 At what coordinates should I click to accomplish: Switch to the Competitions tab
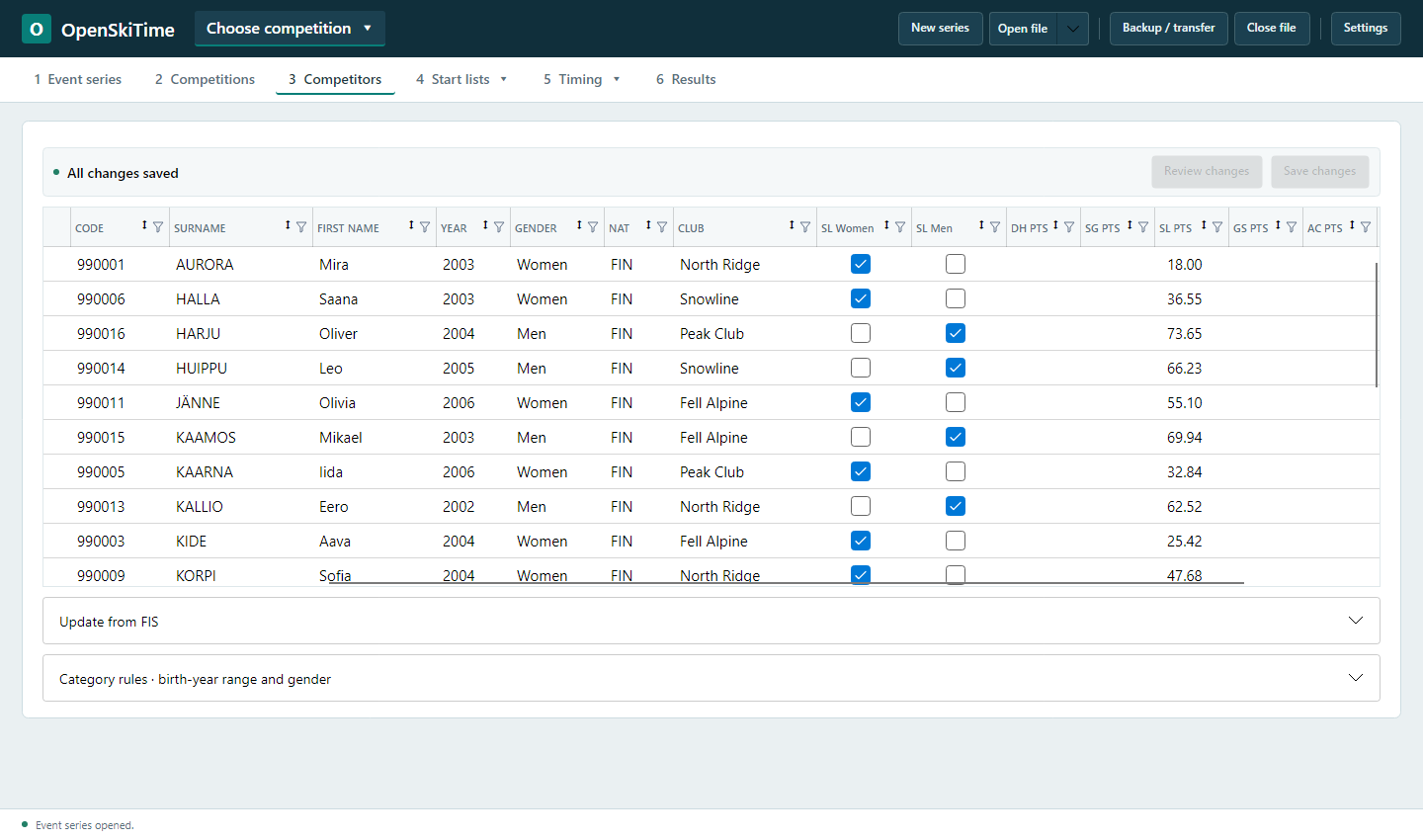[x=205, y=79]
